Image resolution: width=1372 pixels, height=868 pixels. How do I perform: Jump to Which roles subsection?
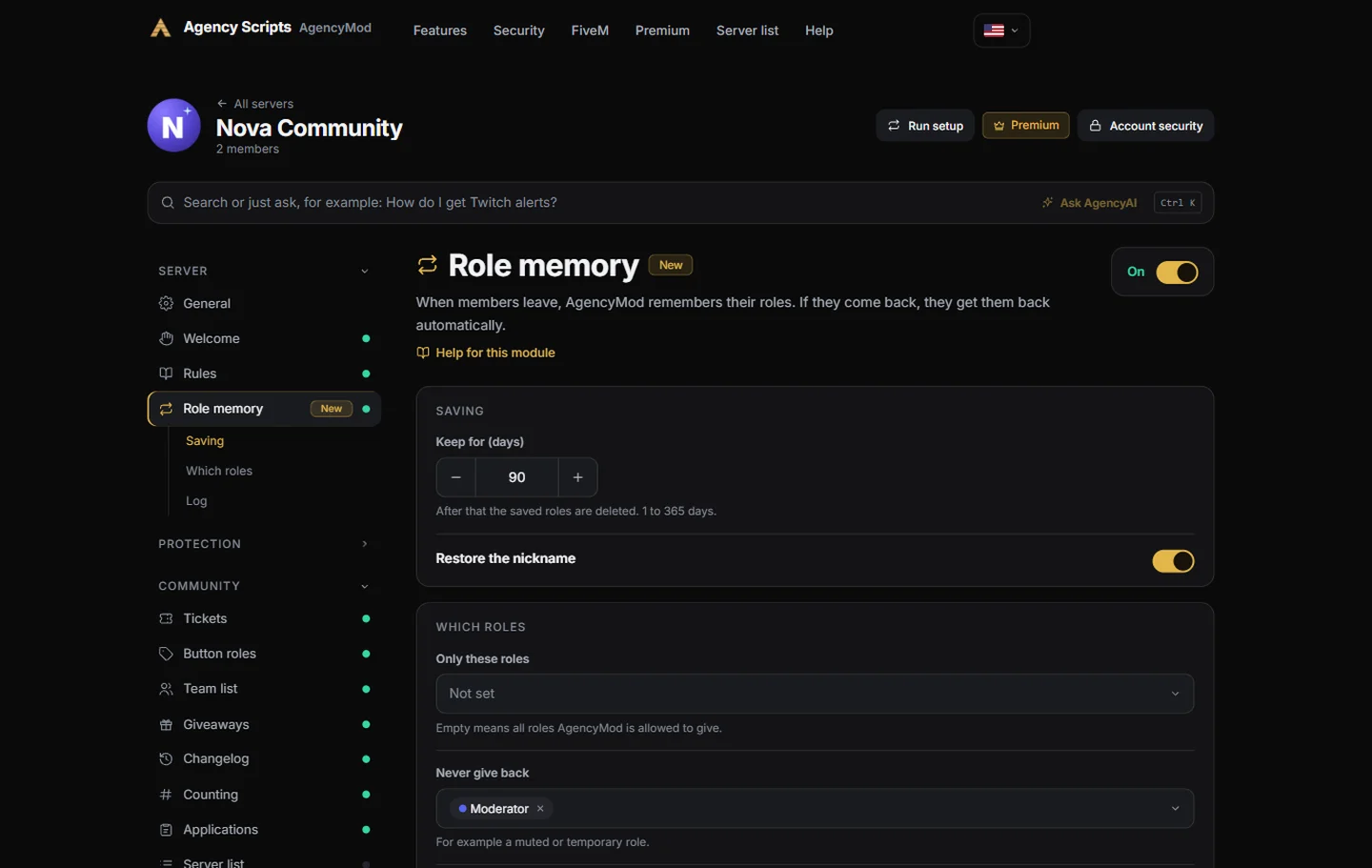pyautogui.click(x=219, y=471)
